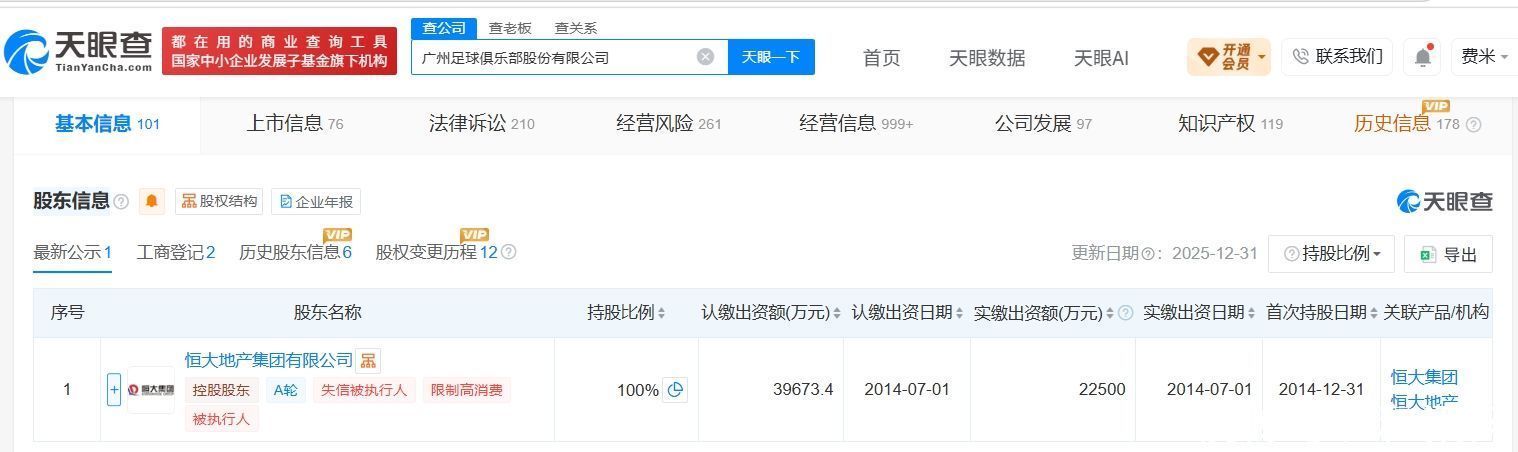Screen dimensions: 1518x452
Task: Open the 费米 user account dropdown
Action: (x=1484, y=57)
